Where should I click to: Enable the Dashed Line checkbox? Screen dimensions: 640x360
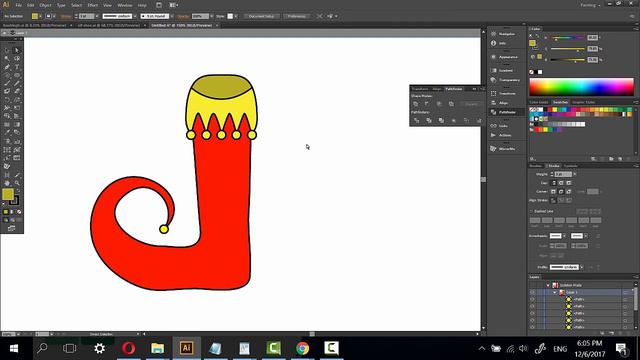point(531,211)
